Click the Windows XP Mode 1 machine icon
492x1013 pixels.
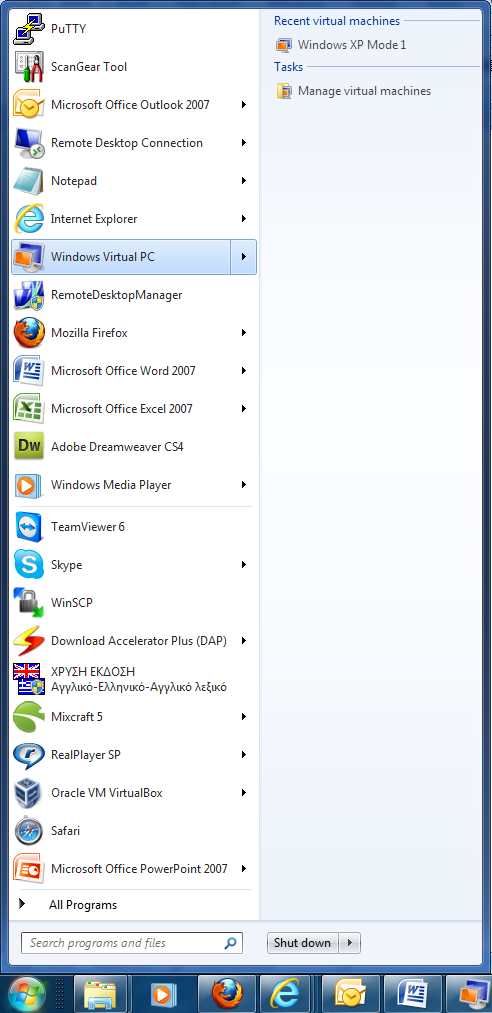coord(283,45)
